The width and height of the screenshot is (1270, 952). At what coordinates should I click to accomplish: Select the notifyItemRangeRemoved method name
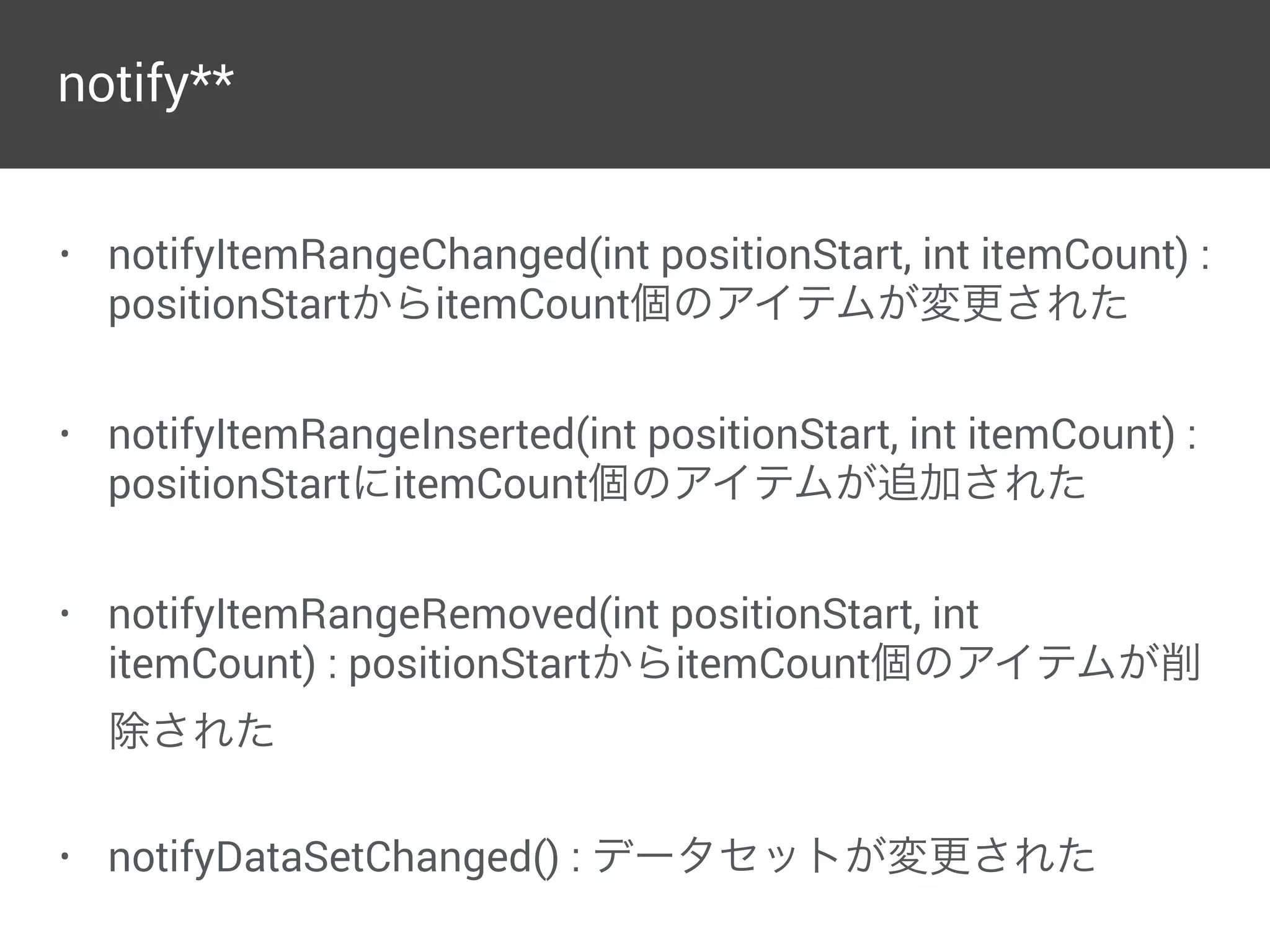tap(352, 615)
